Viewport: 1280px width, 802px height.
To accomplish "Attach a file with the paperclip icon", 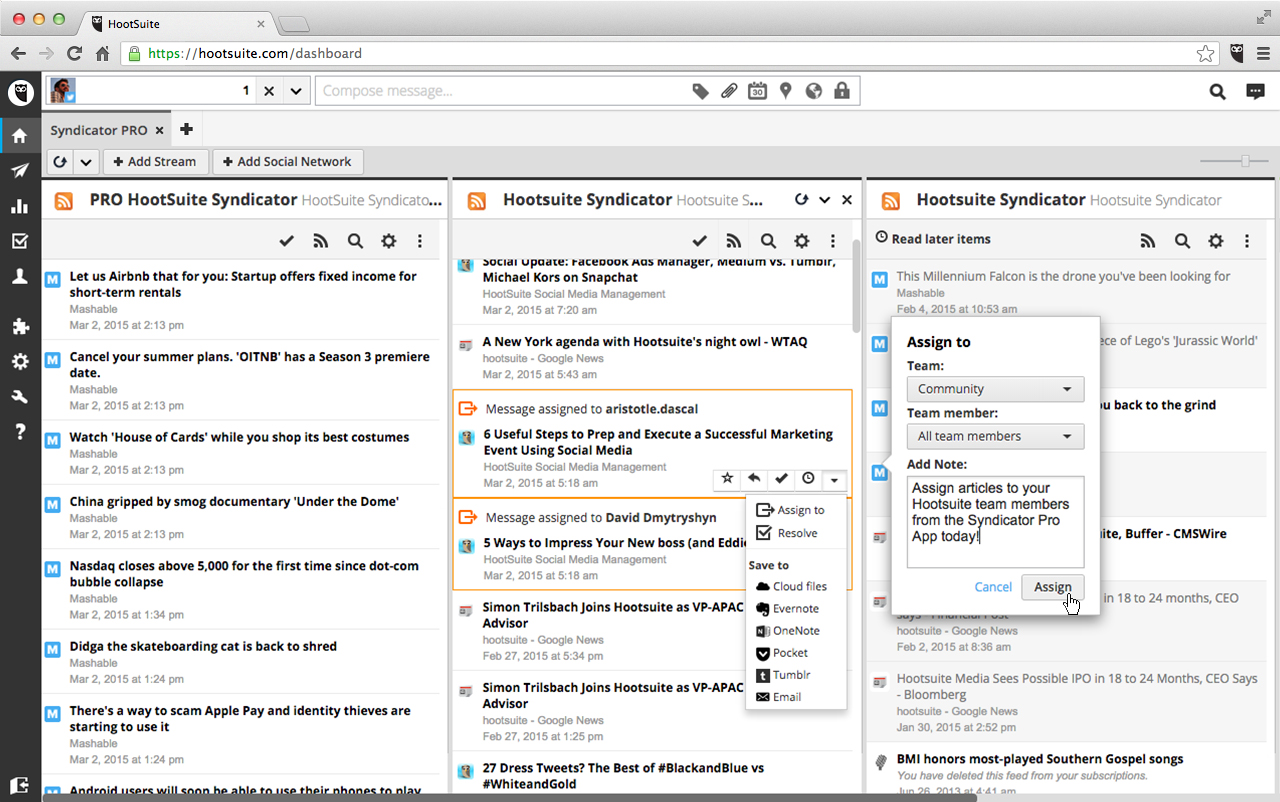I will tap(730, 91).
